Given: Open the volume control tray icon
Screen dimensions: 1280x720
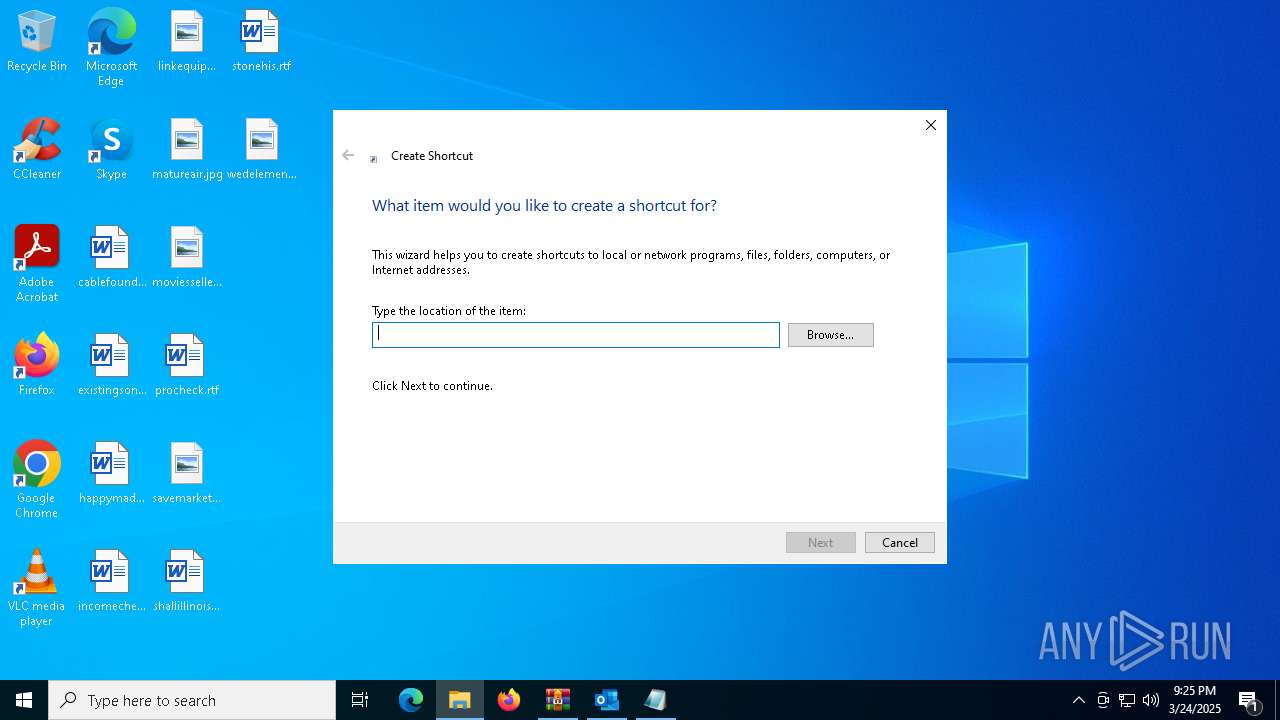Looking at the screenshot, I should [1151, 700].
